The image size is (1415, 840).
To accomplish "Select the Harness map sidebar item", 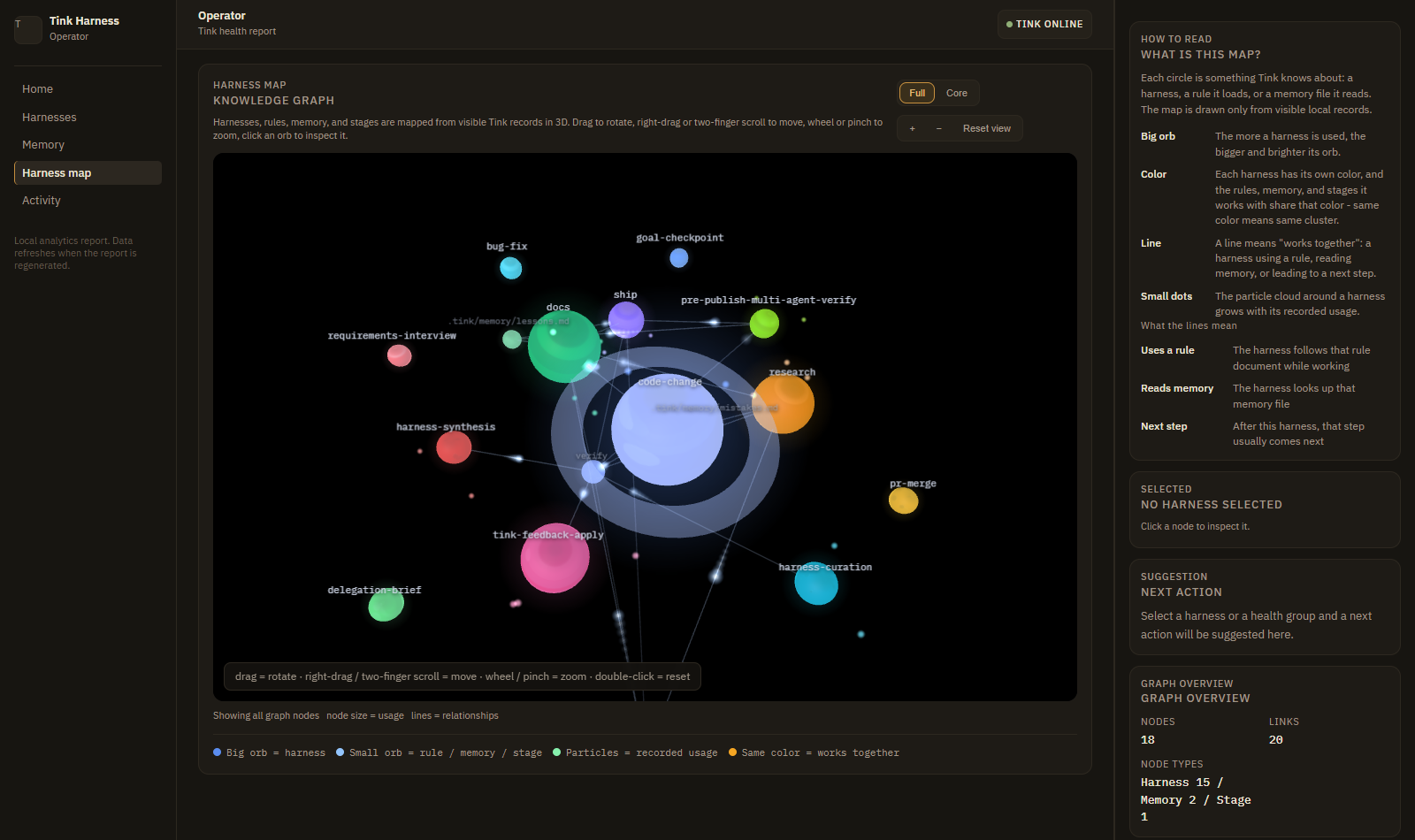I will 88,173.
